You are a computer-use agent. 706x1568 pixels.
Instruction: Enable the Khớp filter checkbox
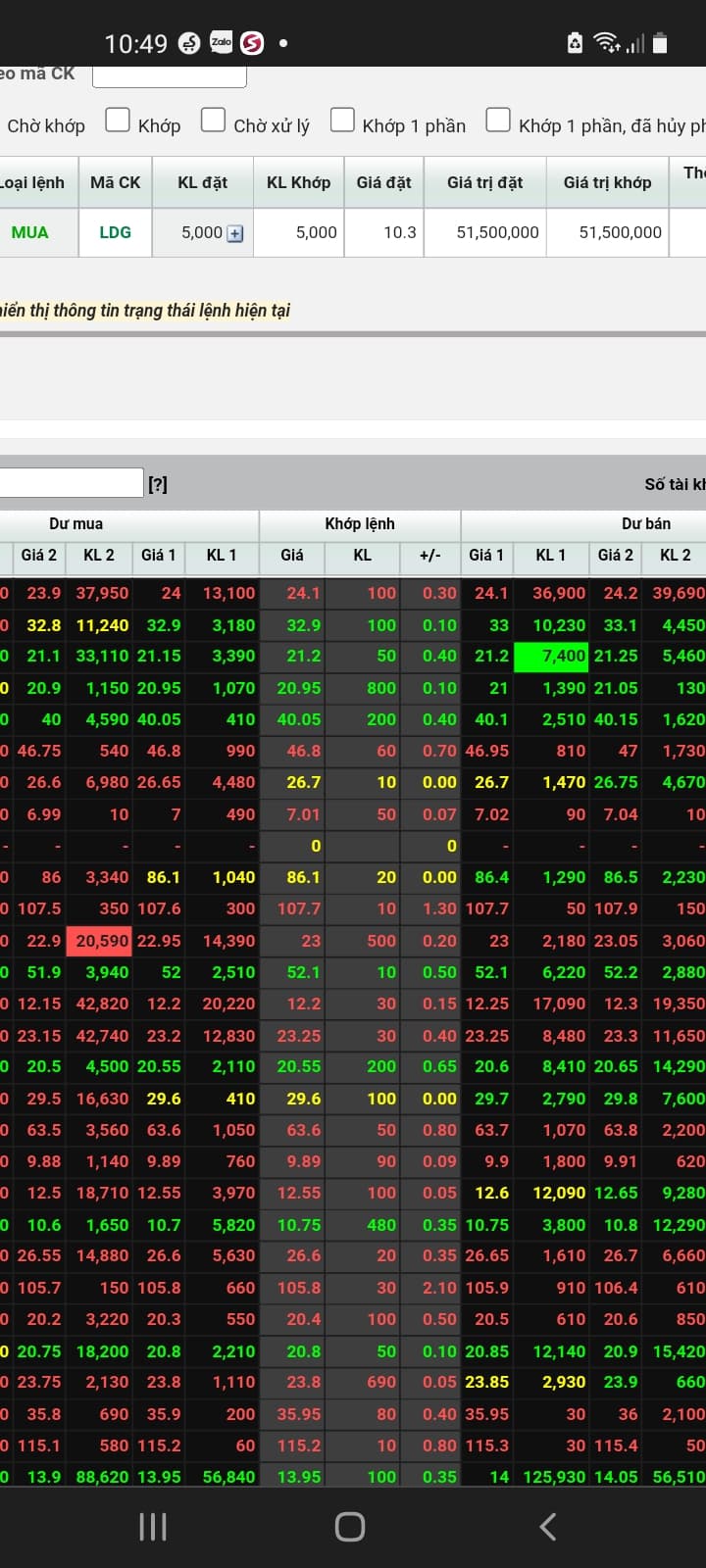[x=118, y=120]
